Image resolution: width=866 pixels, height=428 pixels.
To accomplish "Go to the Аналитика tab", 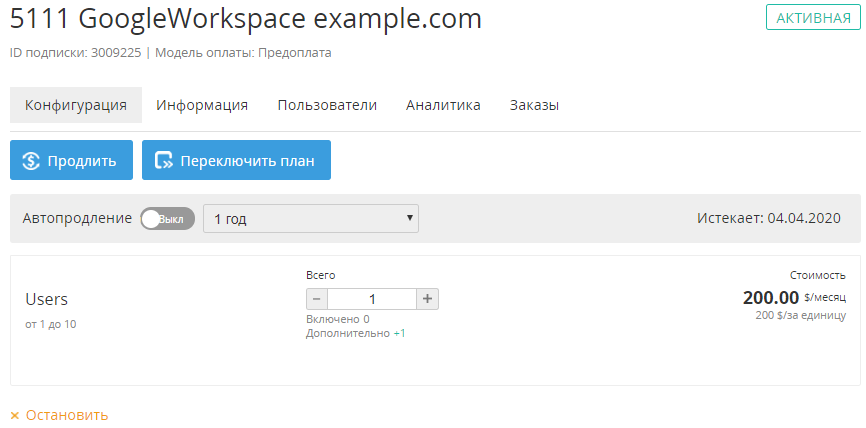I will (443, 105).
